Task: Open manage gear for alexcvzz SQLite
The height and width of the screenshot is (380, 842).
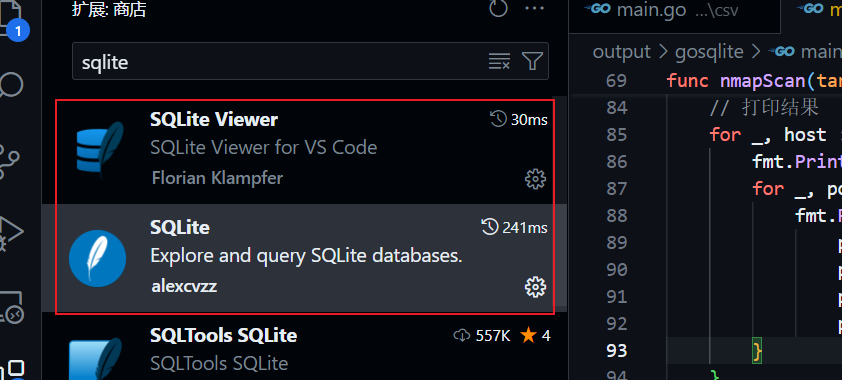Action: (x=535, y=287)
